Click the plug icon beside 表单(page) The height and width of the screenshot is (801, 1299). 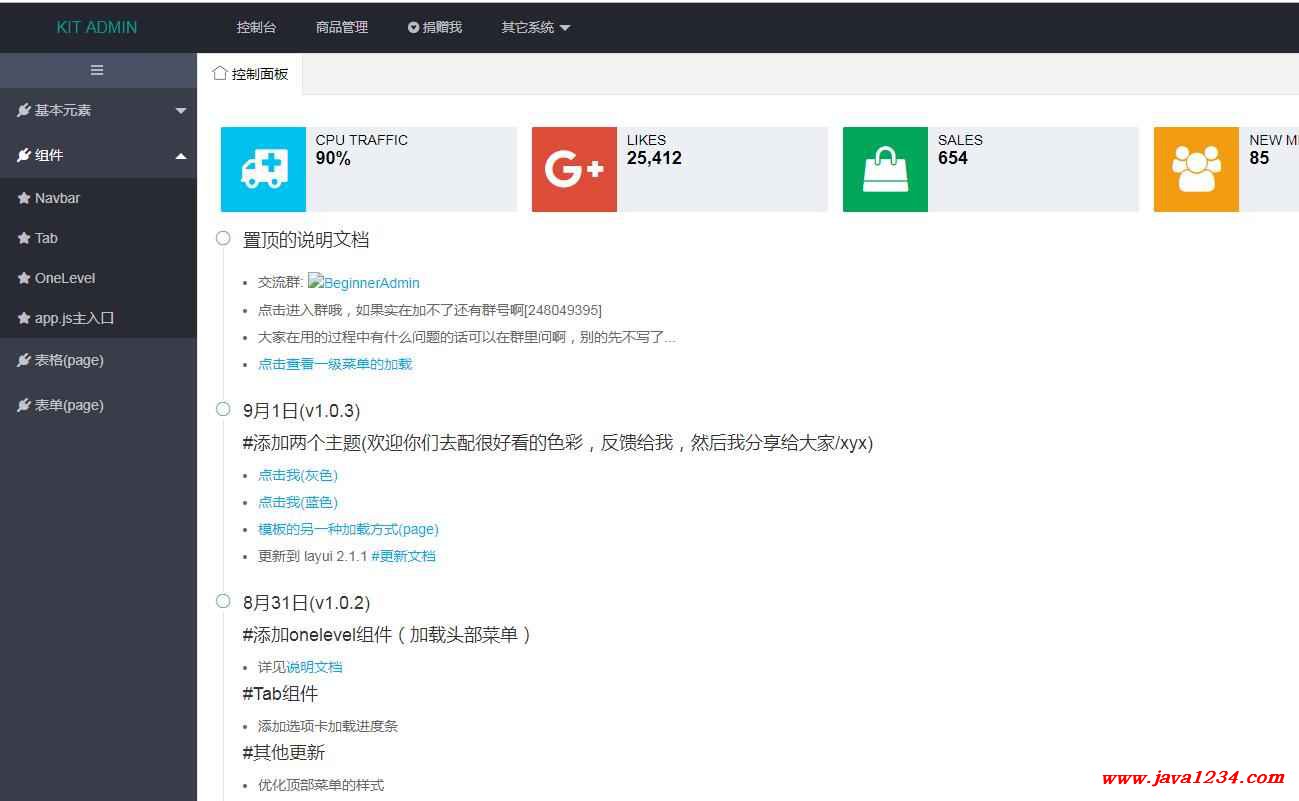pyautogui.click(x=24, y=405)
